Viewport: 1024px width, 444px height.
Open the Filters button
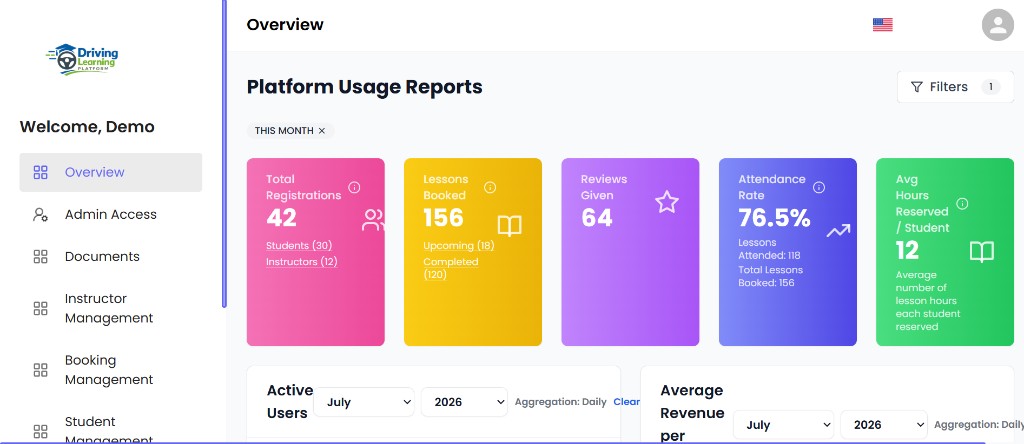click(955, 87)
